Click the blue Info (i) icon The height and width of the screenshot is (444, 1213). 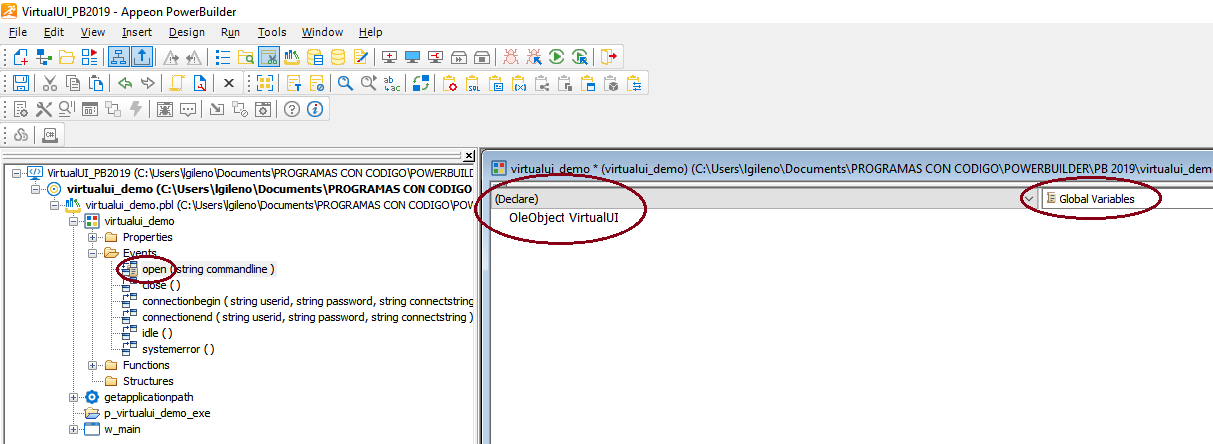click(315, 109)
